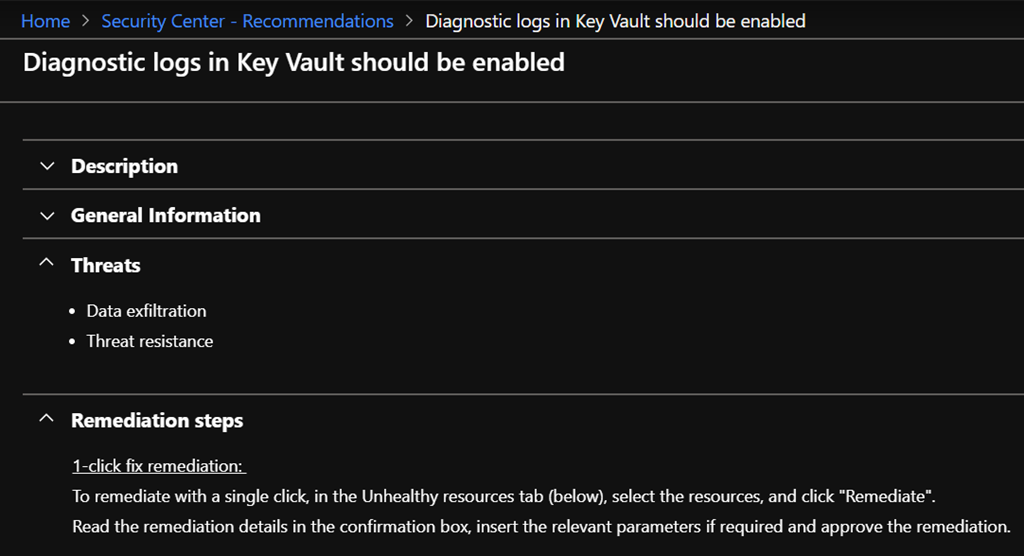
Task: Collapse the Remediation steps chevron
Action: [46, 420]
